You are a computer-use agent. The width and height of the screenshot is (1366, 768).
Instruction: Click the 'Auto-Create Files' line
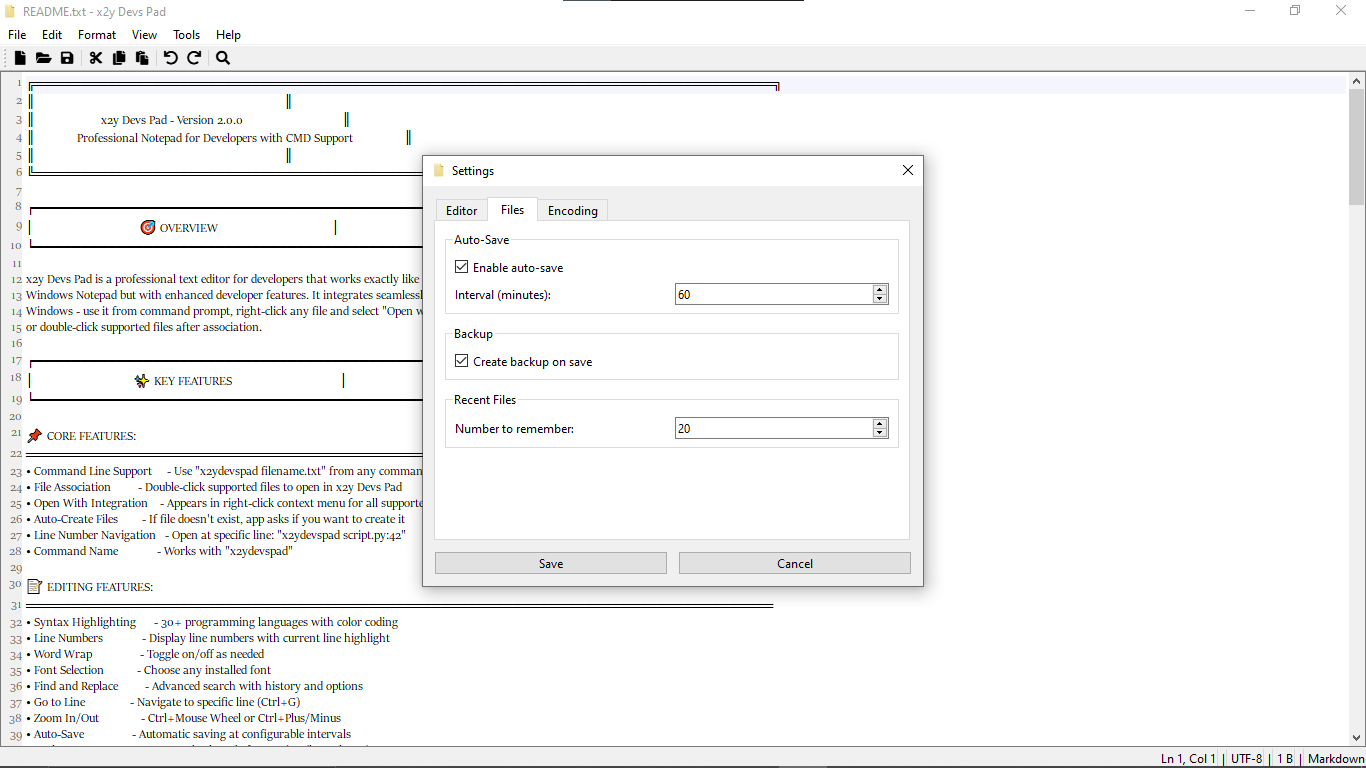click(215, 519)
